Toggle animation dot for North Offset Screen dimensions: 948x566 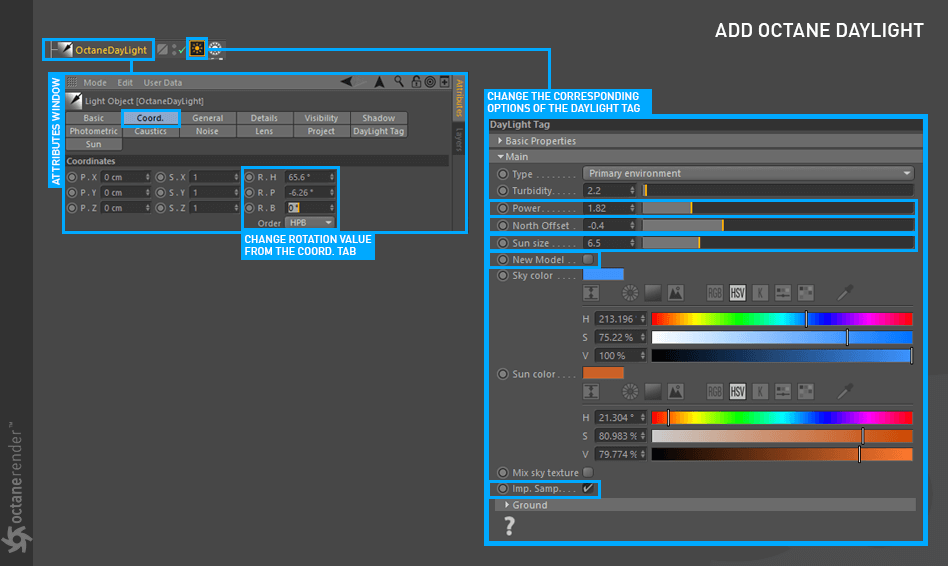tap(502, 226)
